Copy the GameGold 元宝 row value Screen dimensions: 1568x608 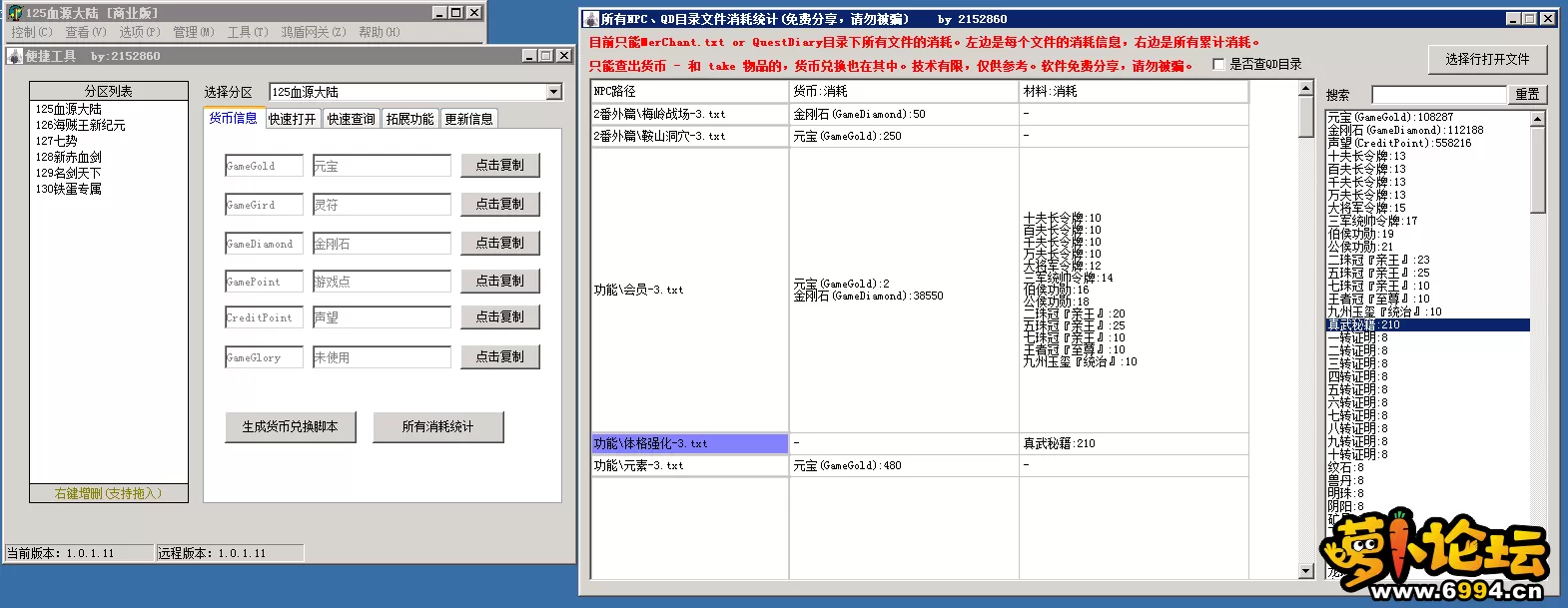499,165
